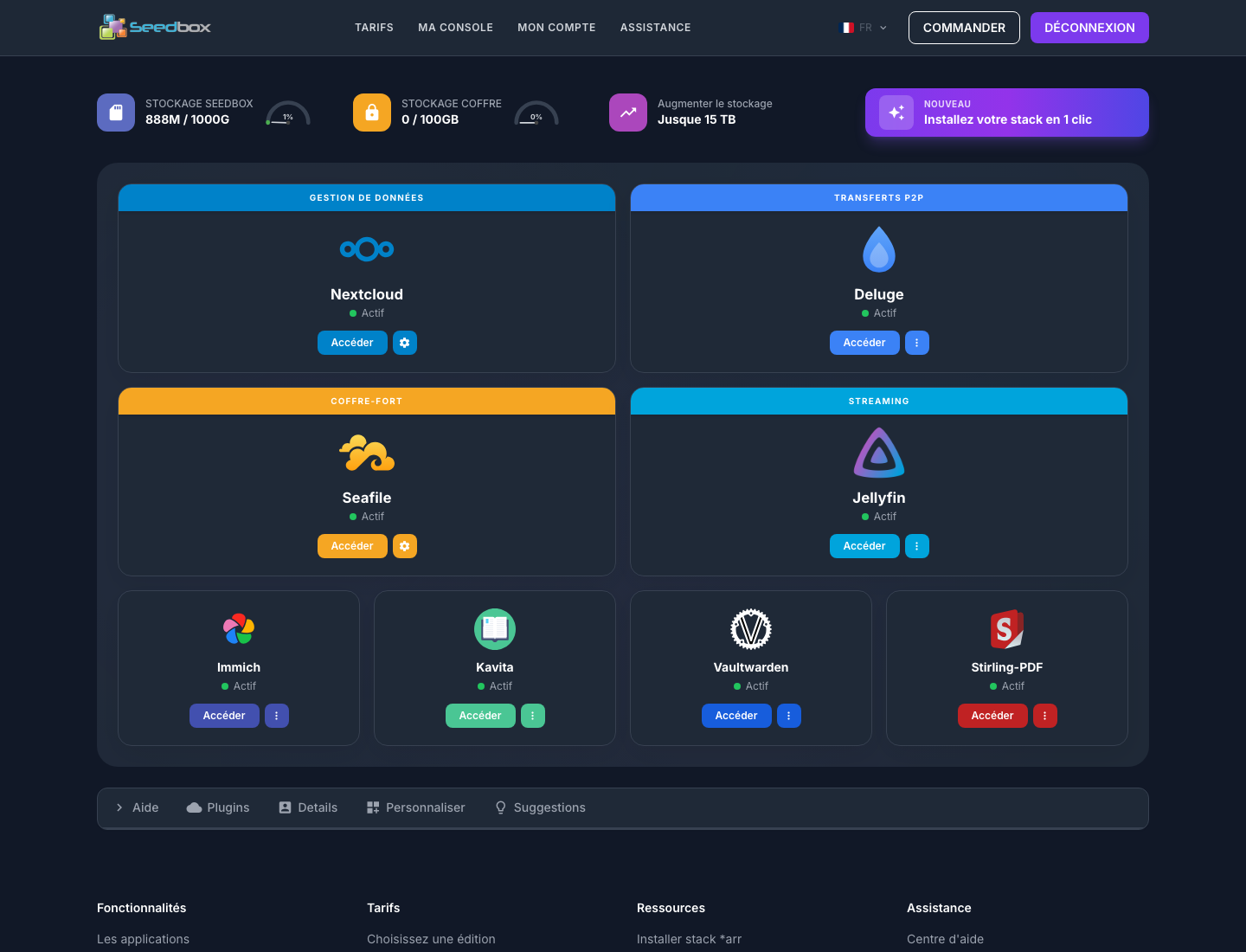Open Vaultwarden more options menu
Viewport: 1246px width, 952px height.
[x=789, y=716]
